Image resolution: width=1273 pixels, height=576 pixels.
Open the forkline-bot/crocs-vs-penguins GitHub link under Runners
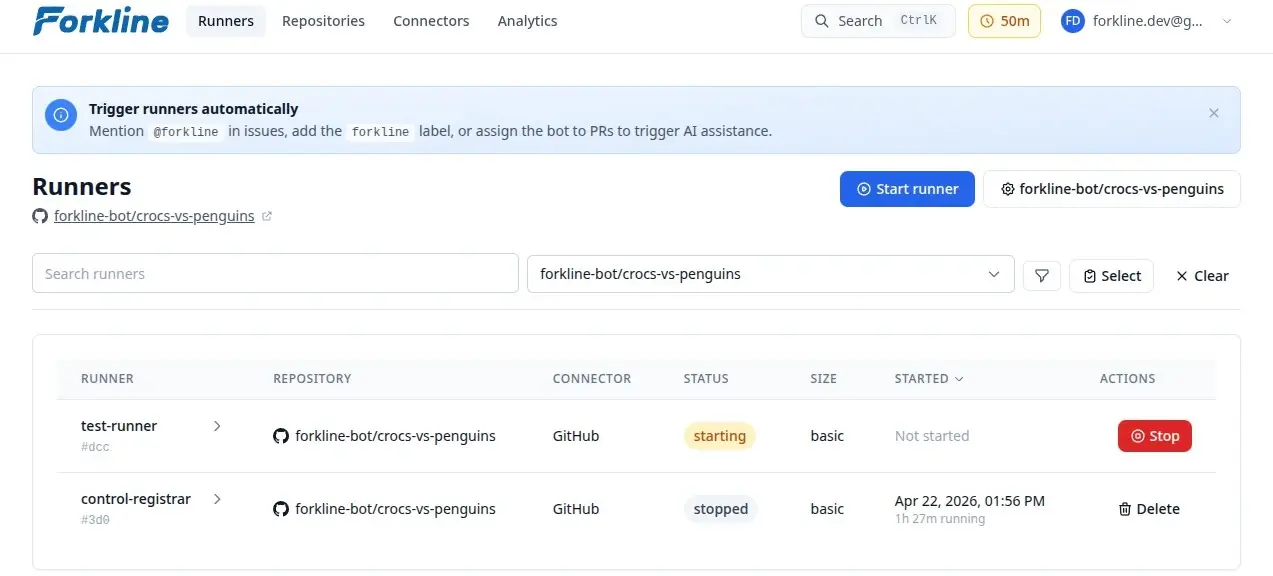click(x=154, y=216)
